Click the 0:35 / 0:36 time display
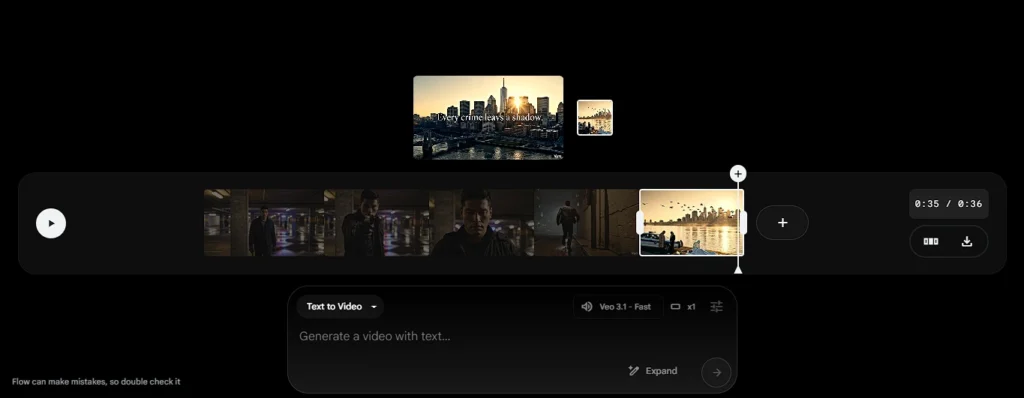This screenshot has width=1024, height=398. pyautogui.click(x=948, y=204)
